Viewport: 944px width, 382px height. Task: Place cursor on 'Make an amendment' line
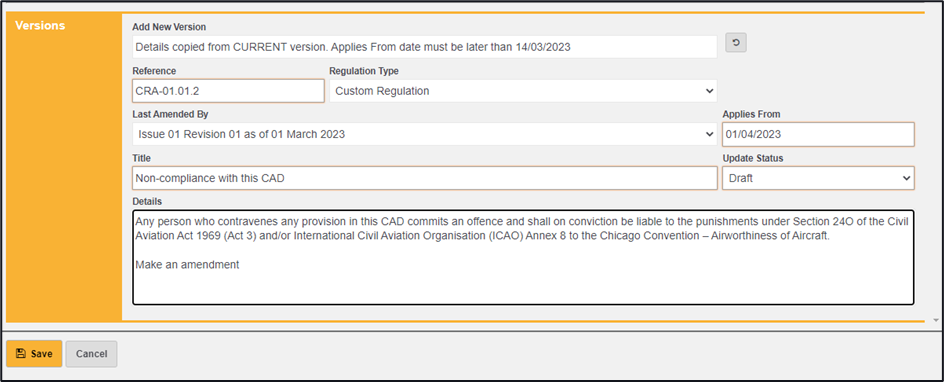(187, 264)
